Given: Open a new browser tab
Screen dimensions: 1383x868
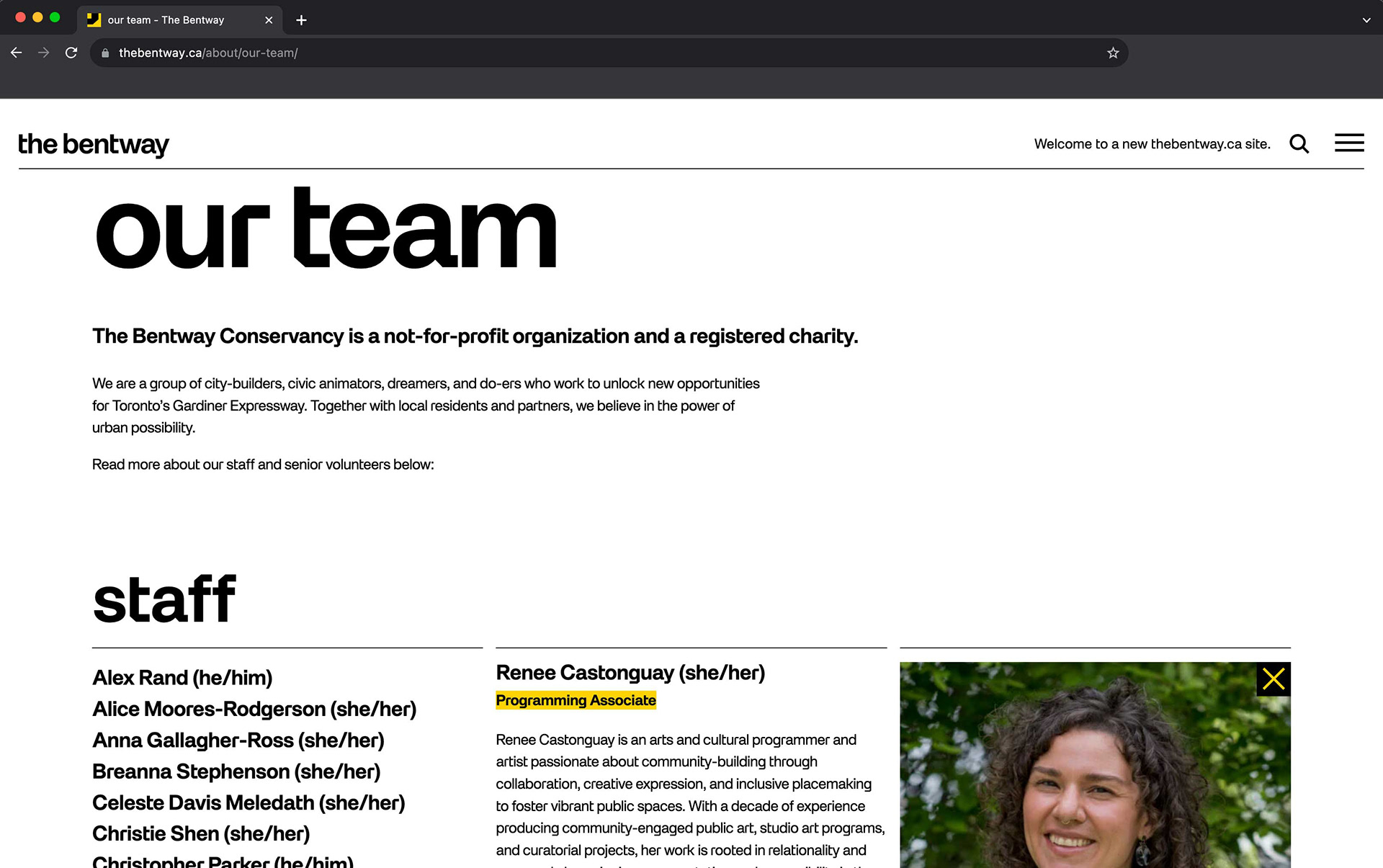Looking at the screenshot, I should [x=301, y=20].
